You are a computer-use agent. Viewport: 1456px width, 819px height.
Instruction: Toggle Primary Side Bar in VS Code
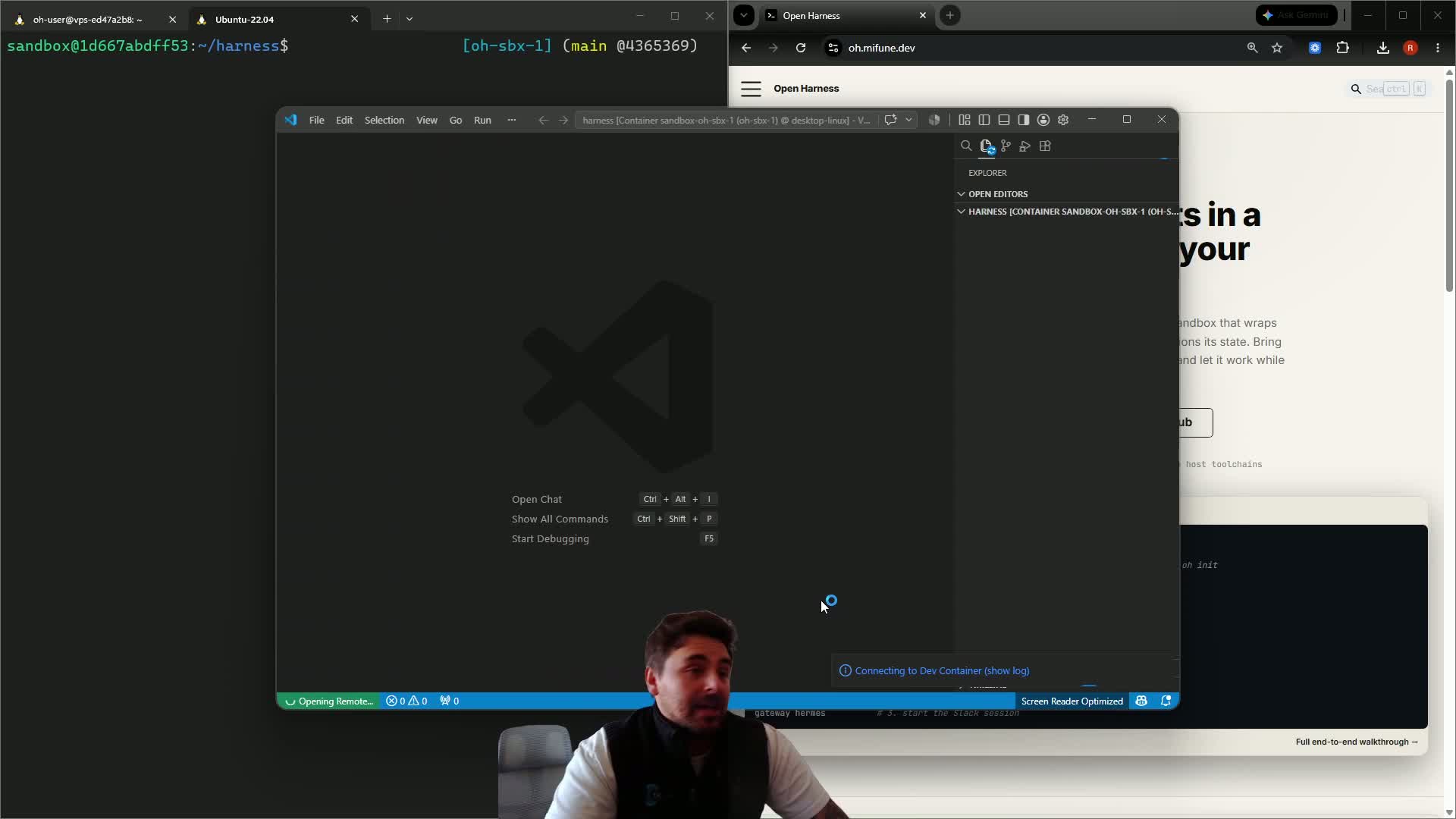pyautogui.click(x=984, y=120)
